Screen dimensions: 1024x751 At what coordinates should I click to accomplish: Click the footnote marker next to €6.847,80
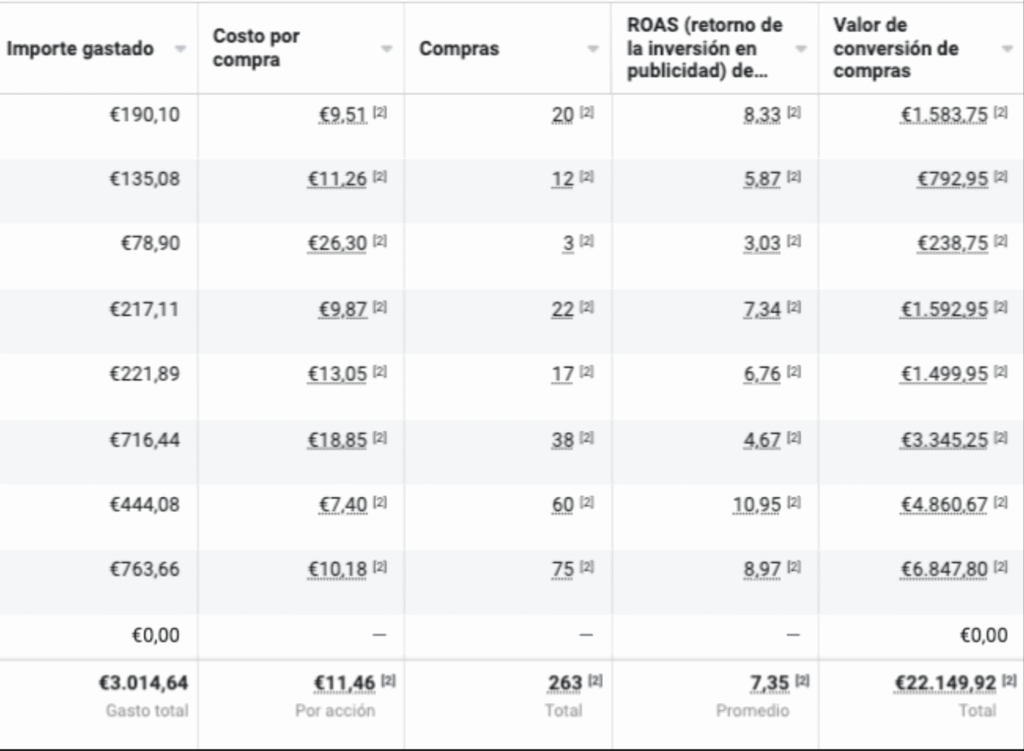[1001, 569]
